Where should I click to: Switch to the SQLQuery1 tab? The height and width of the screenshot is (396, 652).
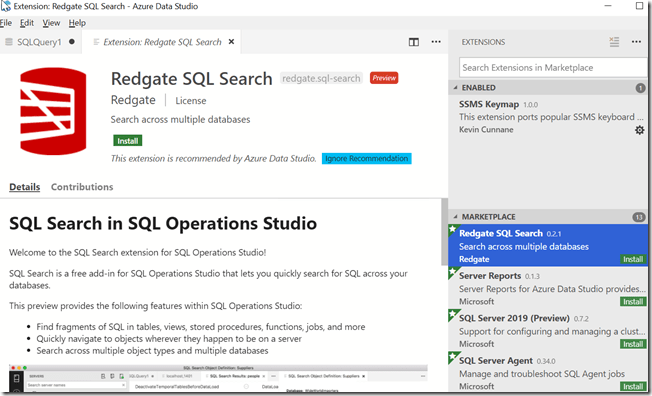pyautogui.click(x=39, y=42)
